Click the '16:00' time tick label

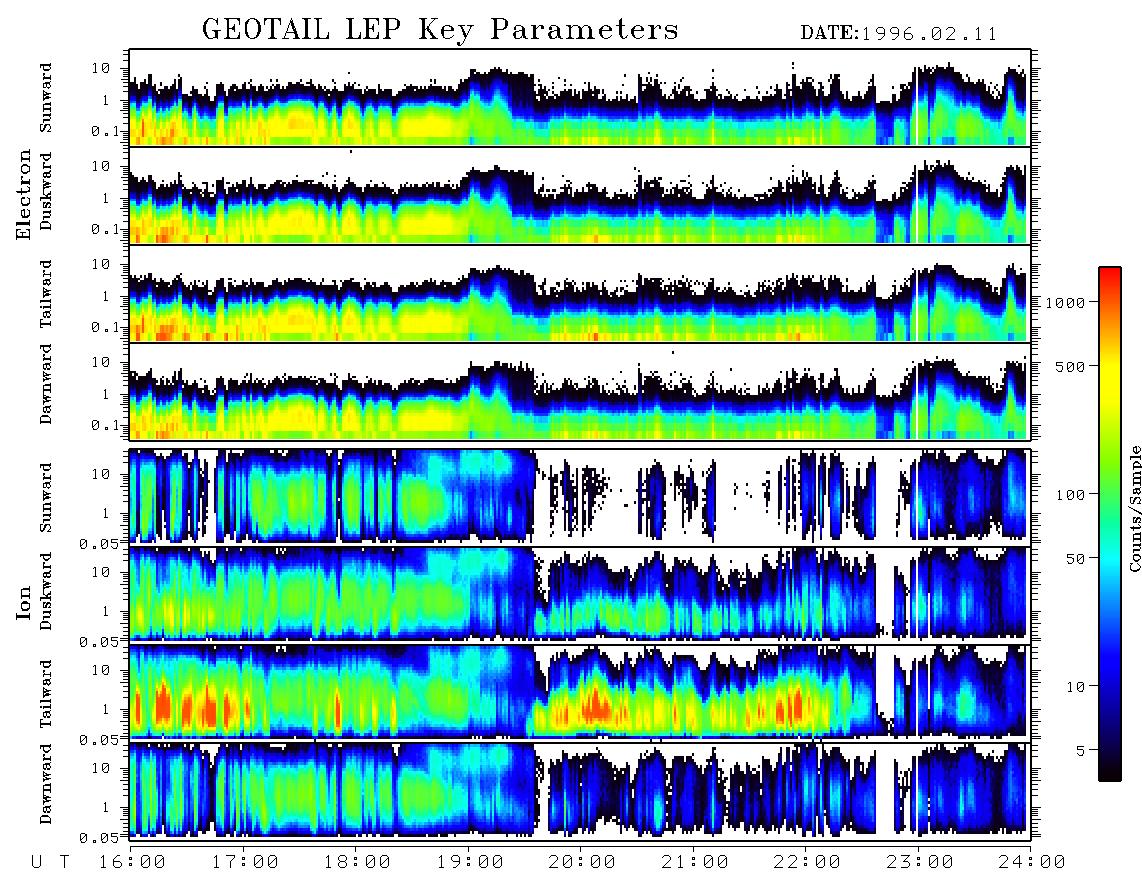coord(132,862)
